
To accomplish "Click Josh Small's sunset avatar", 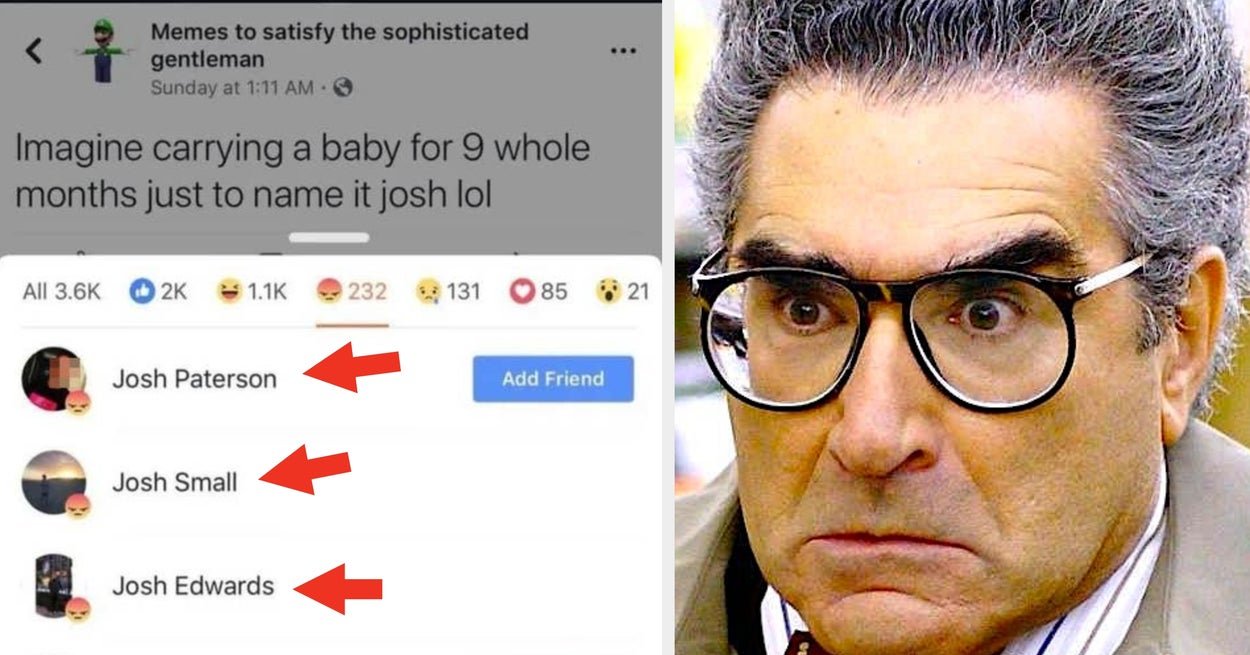I will 53,482.
